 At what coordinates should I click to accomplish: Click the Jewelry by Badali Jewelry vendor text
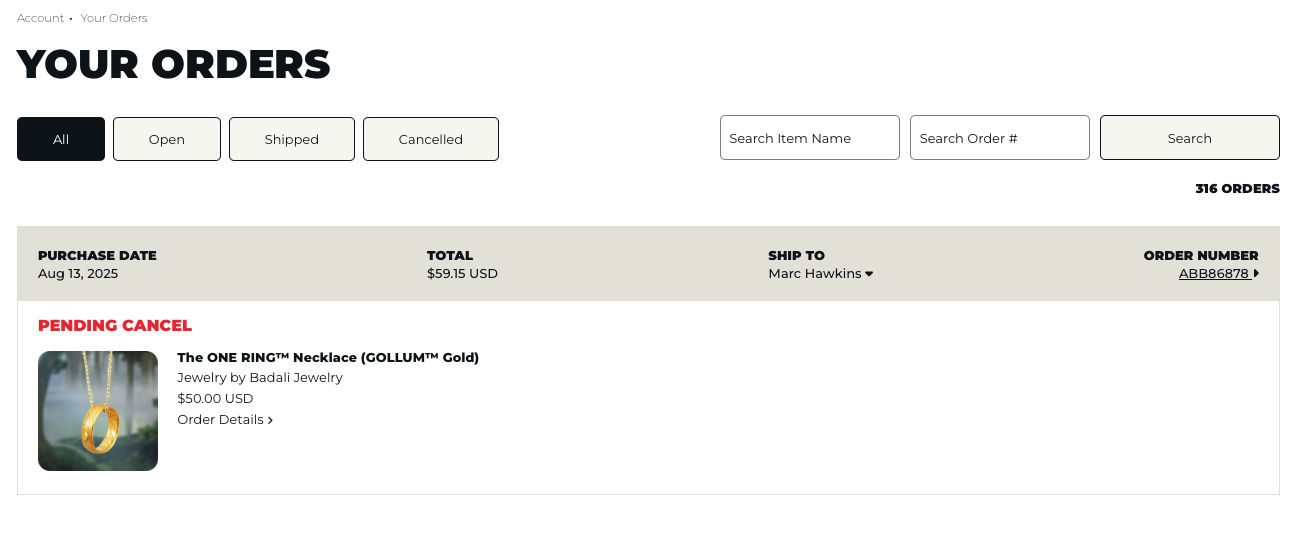260,378
